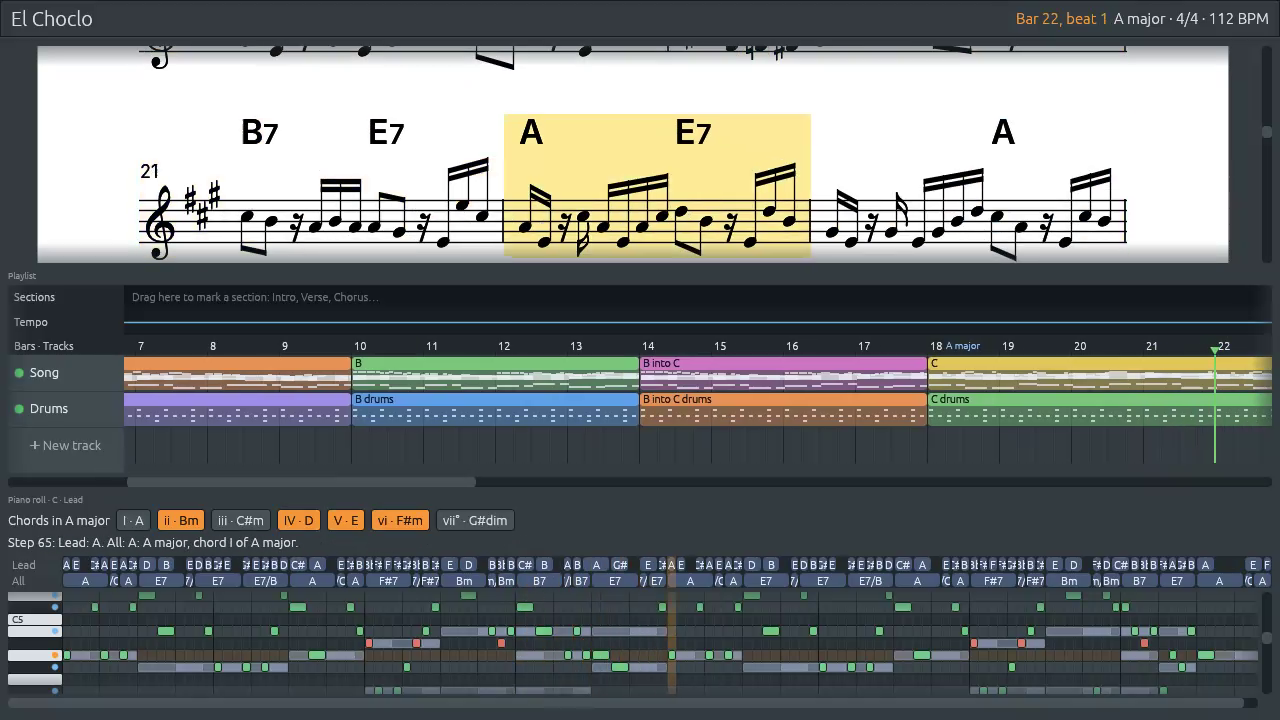Image resolution: width=1280 pixels, height=720 pixels.
Task: Add a track with New track
Action: click(66, 445)
